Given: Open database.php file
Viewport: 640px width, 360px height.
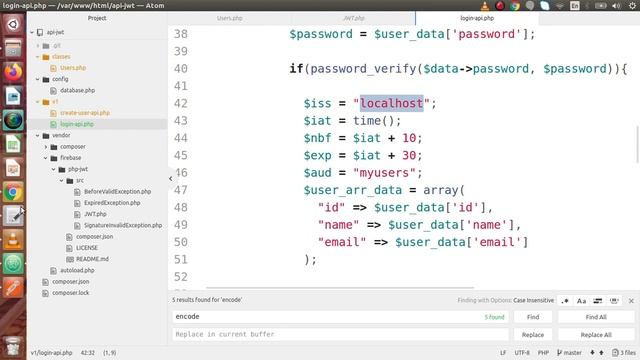Looking at the screenshot, I should click(x=77, y=91).
